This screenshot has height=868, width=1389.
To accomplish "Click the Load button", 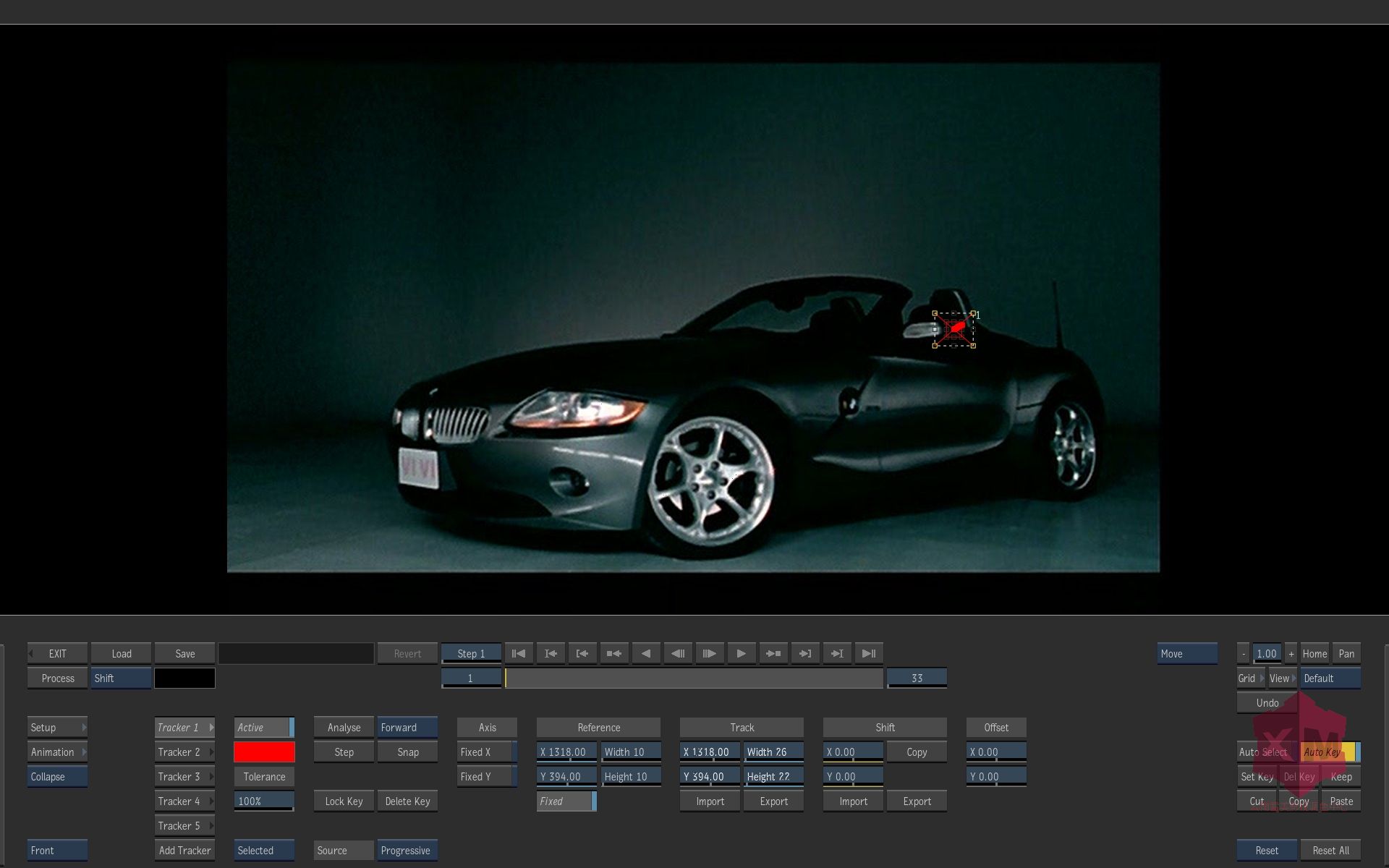I will [121, 653].
